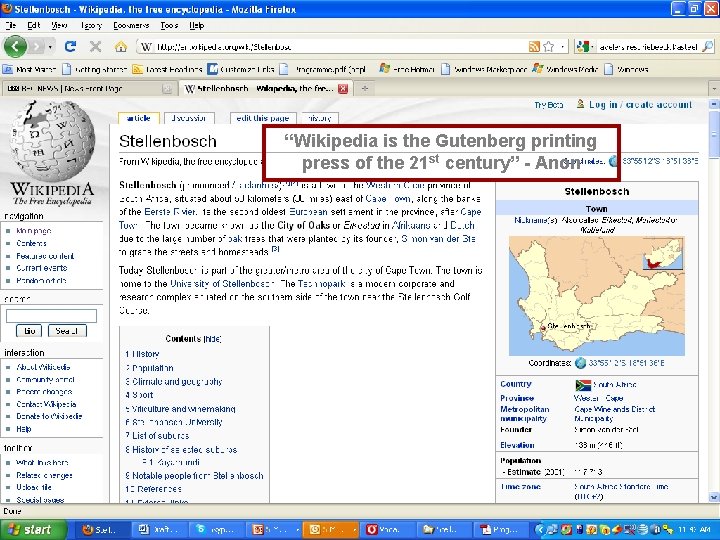This screenshot has width=720, height=540.
Task: Click the Free Hotmail bookmark
Action: click(x=407, y=69)
